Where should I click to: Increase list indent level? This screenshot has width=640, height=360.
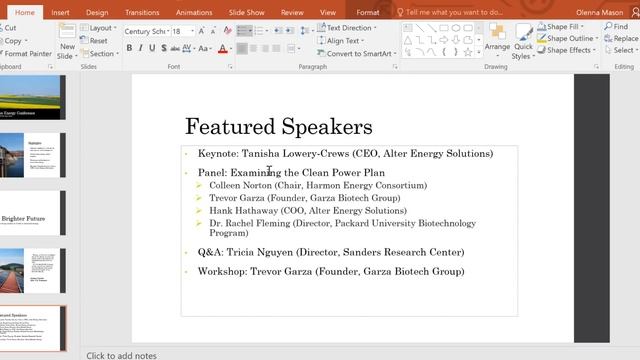[x=289, y=31]
